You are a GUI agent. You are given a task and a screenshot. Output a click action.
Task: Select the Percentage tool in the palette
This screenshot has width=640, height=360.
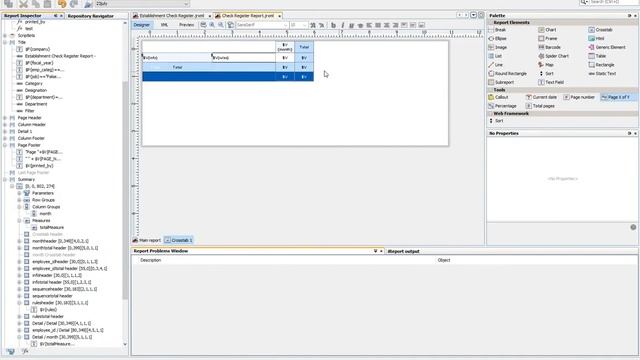502,106
